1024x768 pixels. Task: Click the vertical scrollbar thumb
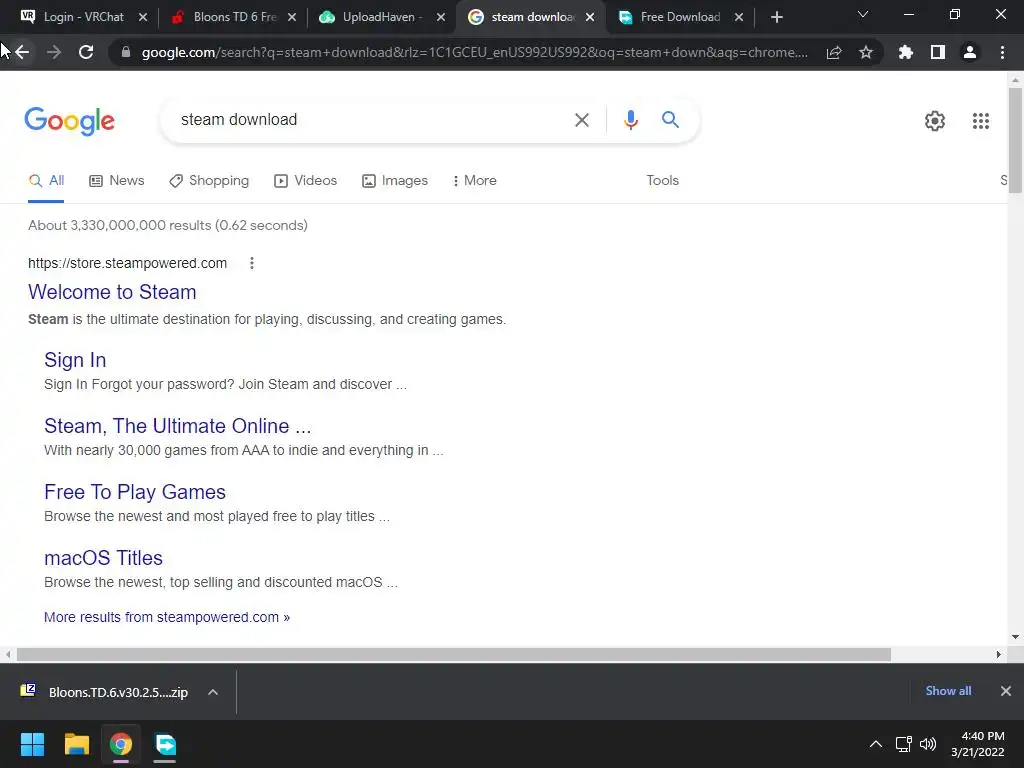1015,140
